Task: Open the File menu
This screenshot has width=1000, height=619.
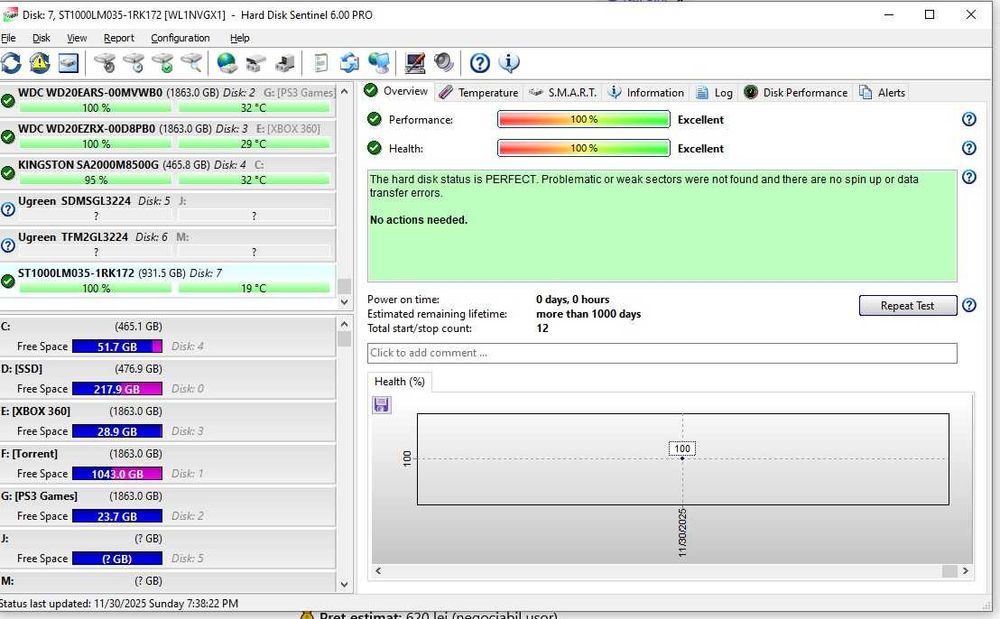Action: tap(8, 38)
